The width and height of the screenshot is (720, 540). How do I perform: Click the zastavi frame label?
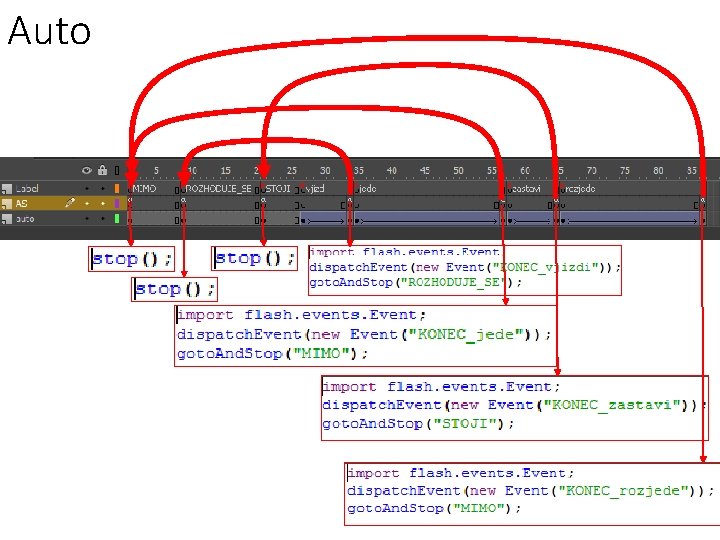525,189
